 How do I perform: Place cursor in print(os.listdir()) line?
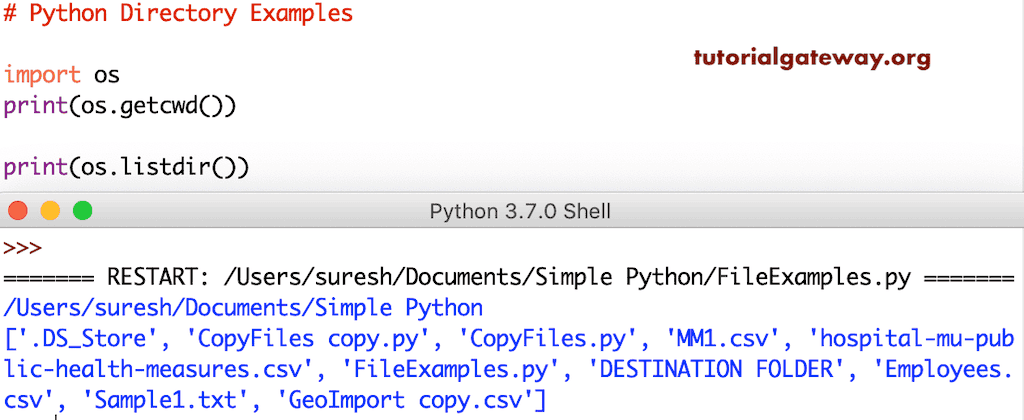click(x=127, y=169)
